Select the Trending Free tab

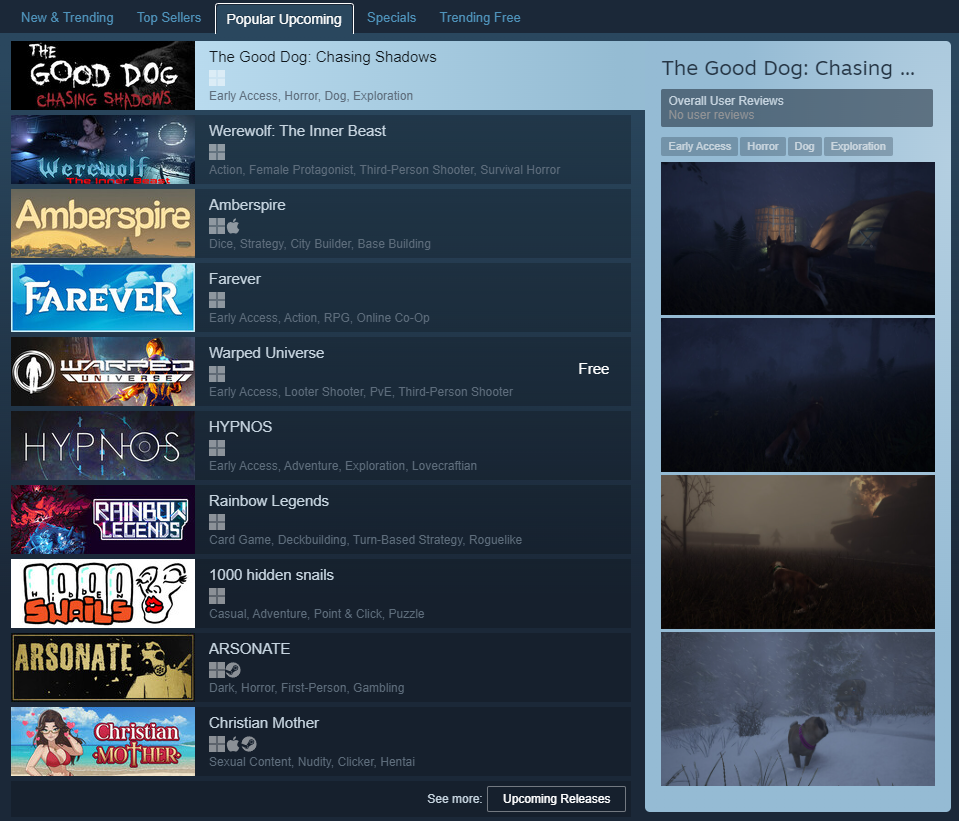tap(480, 18)
